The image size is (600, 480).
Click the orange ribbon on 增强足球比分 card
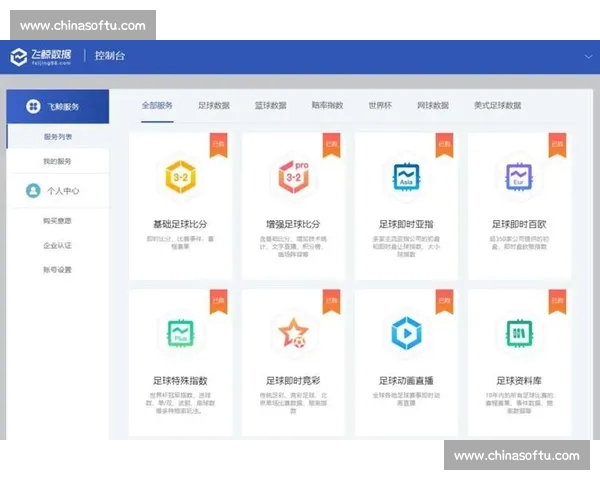click(x=331, y=145)
